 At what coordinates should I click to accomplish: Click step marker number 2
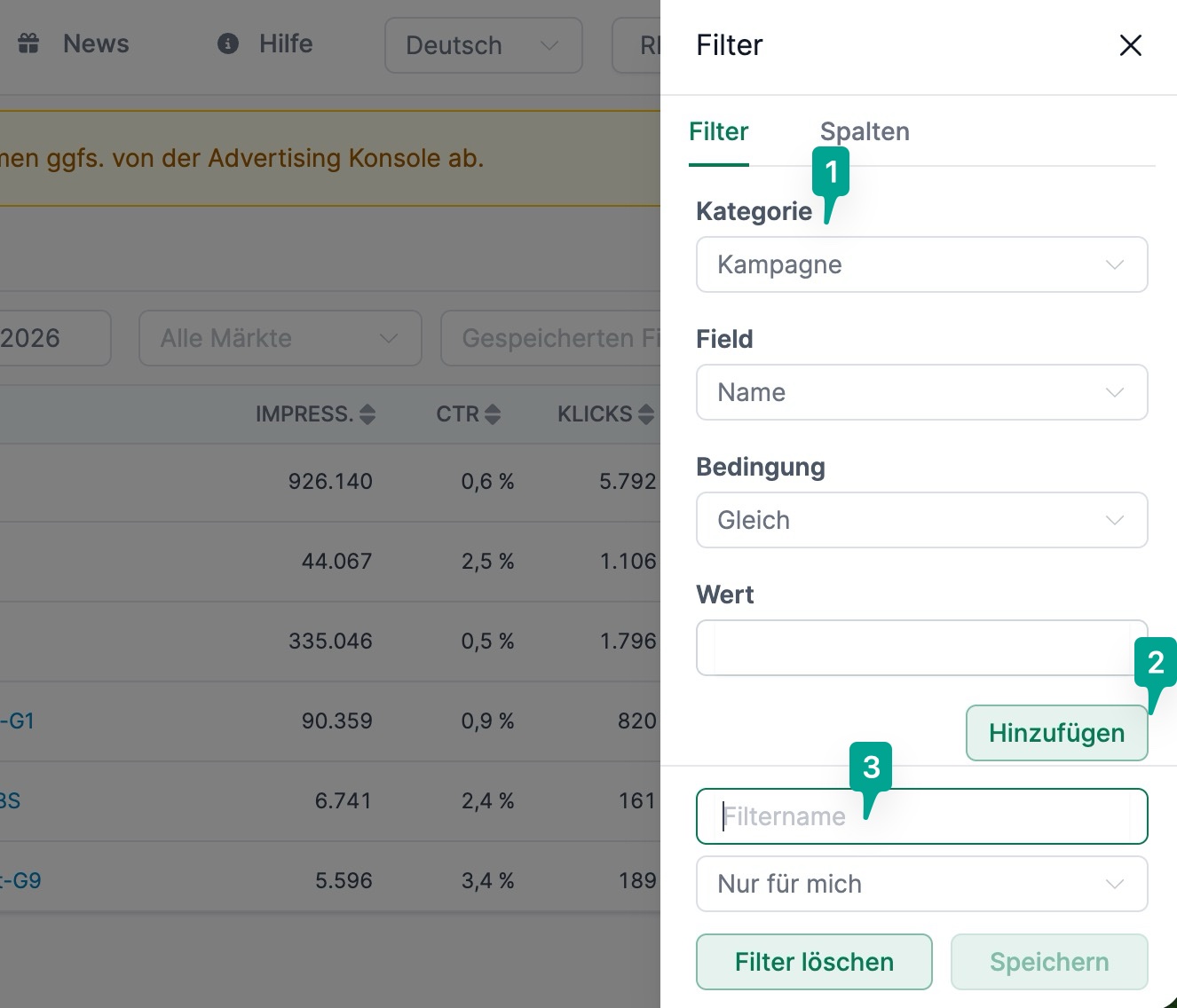[x=1155, y=663]
